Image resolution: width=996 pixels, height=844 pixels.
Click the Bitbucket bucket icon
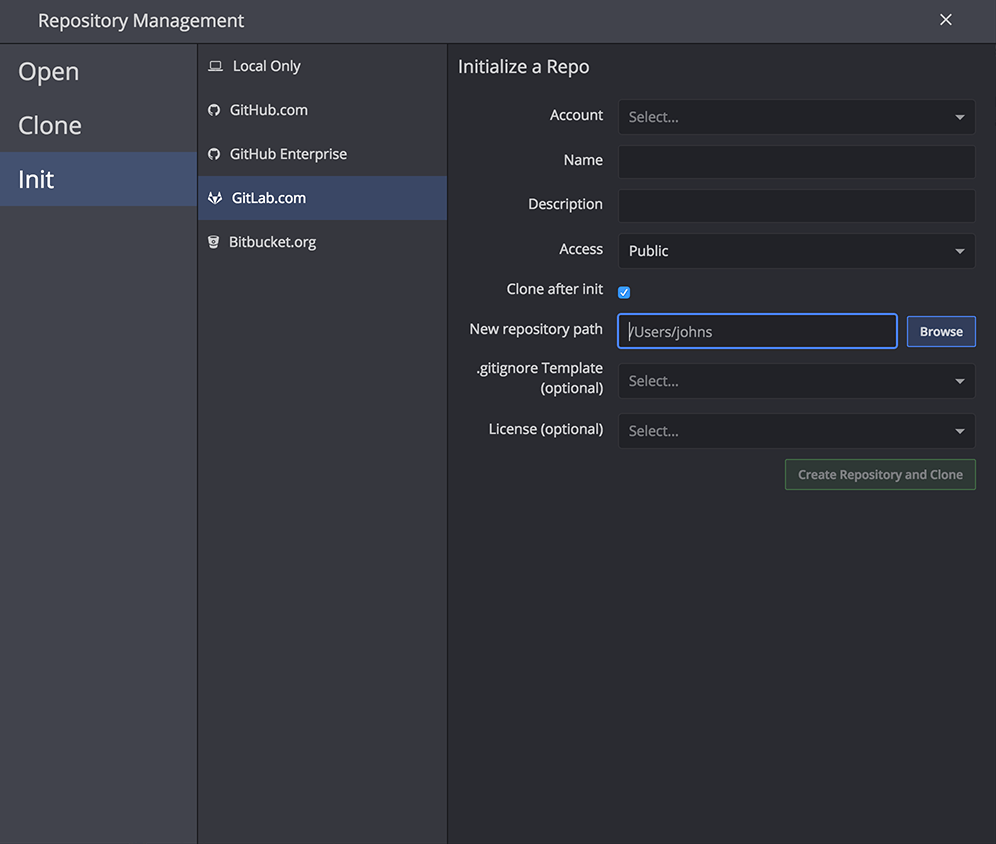[213, 242]
